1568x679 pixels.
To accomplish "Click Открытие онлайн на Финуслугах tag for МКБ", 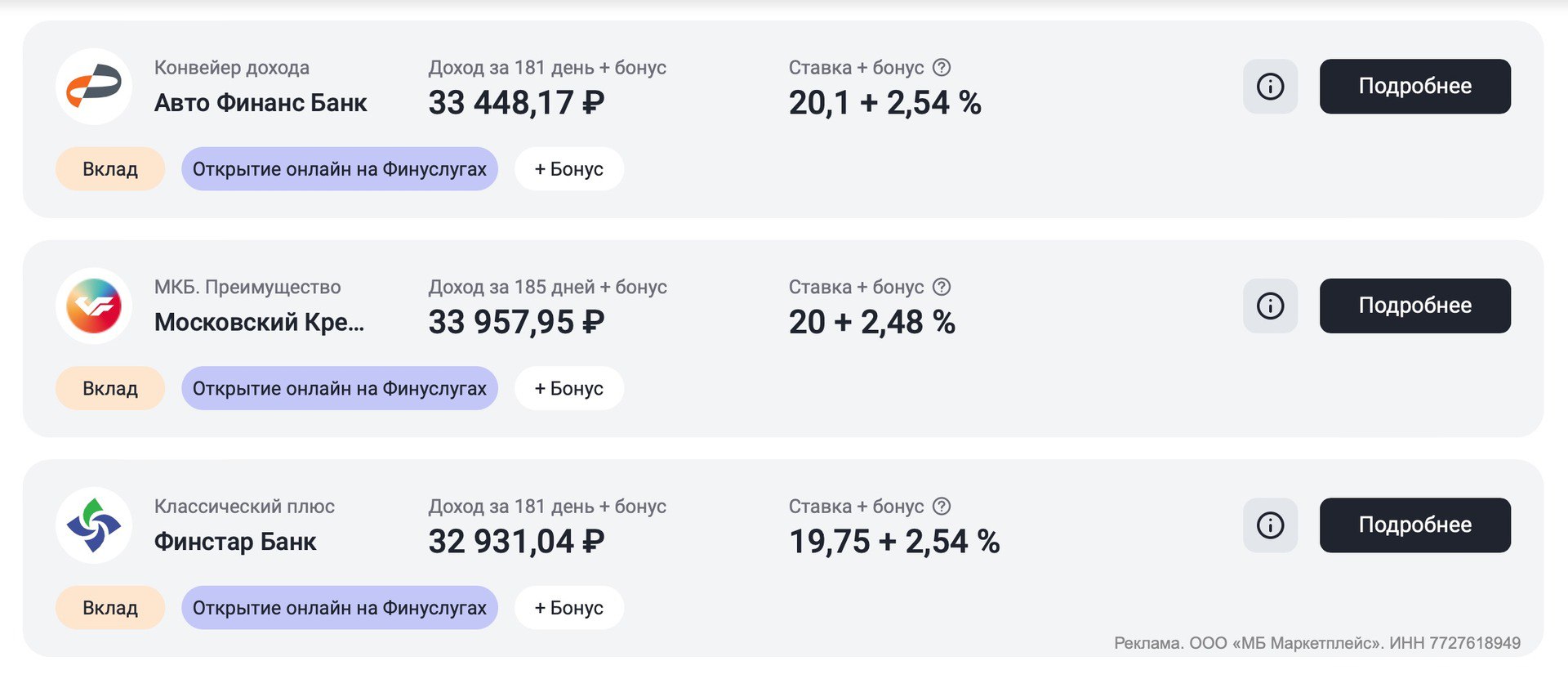I will [339, 388].
